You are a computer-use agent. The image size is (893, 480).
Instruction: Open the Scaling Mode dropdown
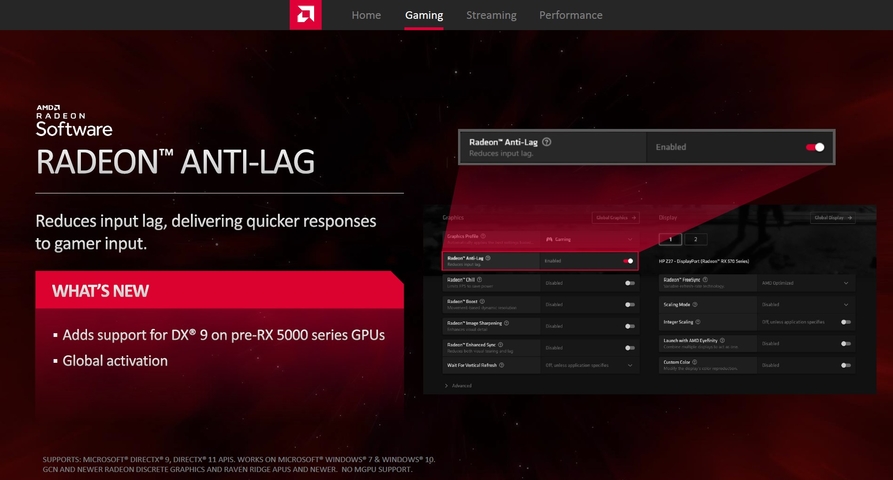tap(806, 305)
